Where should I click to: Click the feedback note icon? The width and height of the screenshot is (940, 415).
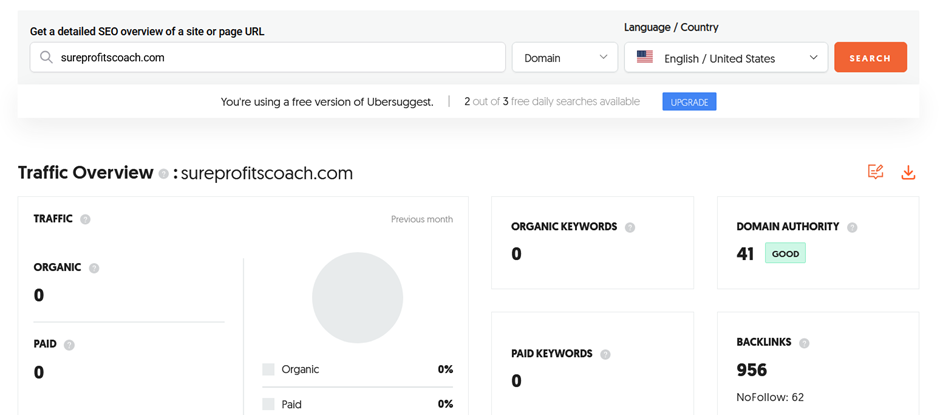(875, 173)
